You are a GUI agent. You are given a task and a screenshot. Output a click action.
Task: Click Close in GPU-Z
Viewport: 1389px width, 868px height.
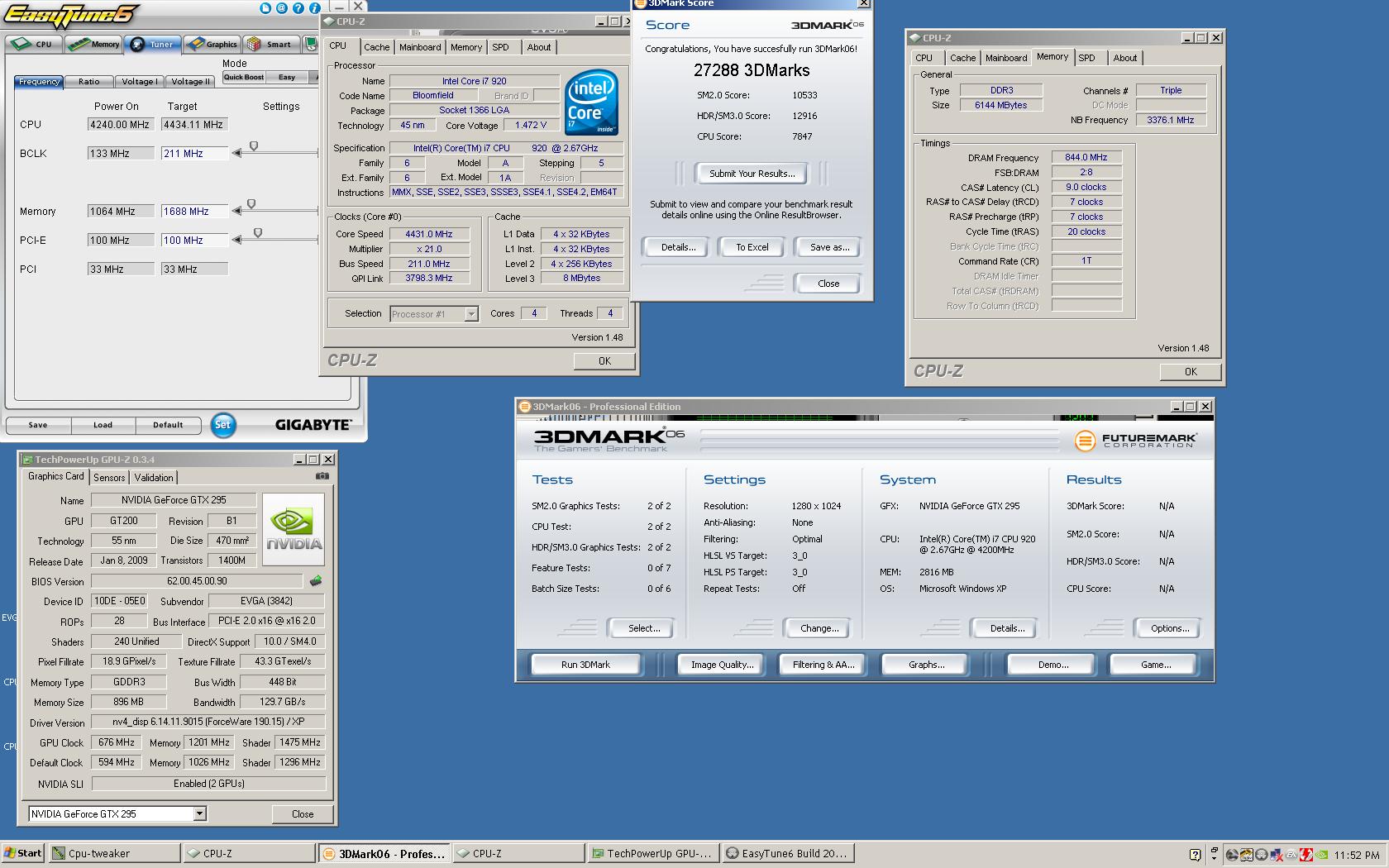303,814
